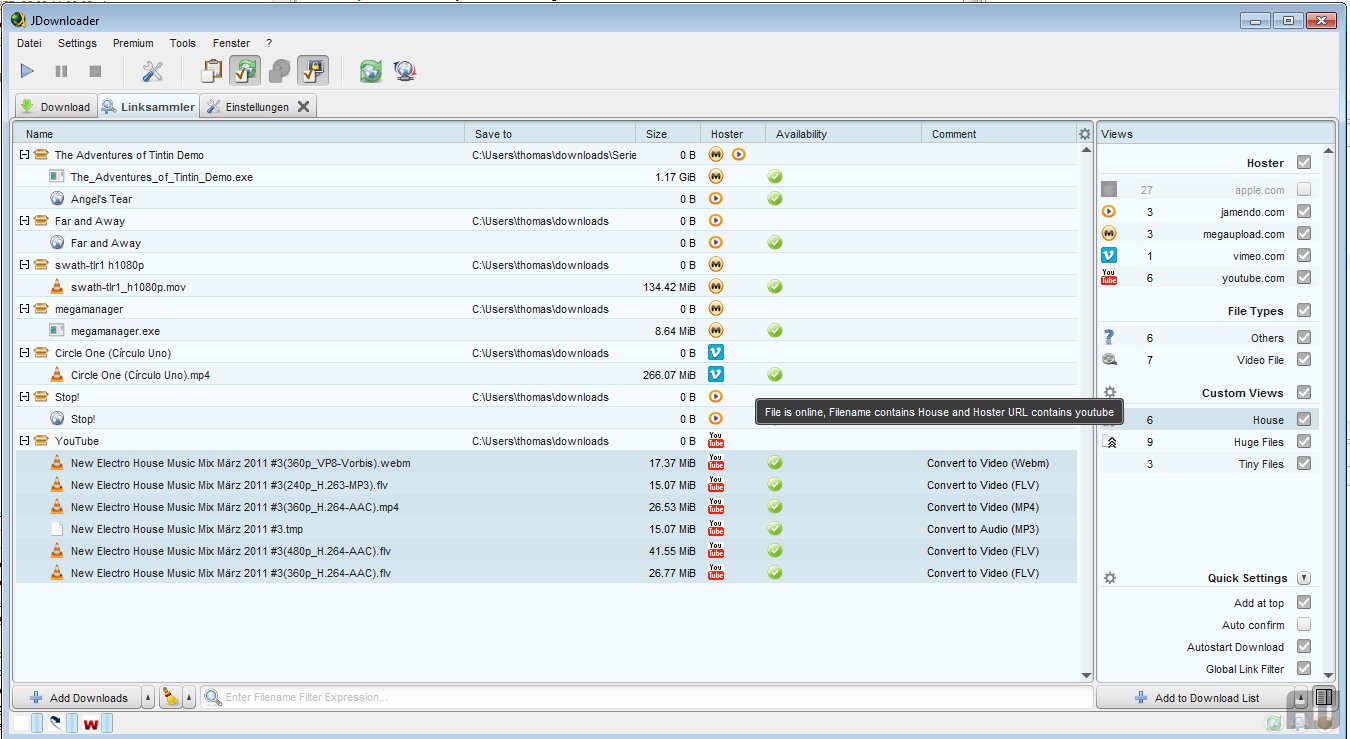Sort the table by the Name column
This screenshot has width=1350, height=739.
click(x=240, y=134)
